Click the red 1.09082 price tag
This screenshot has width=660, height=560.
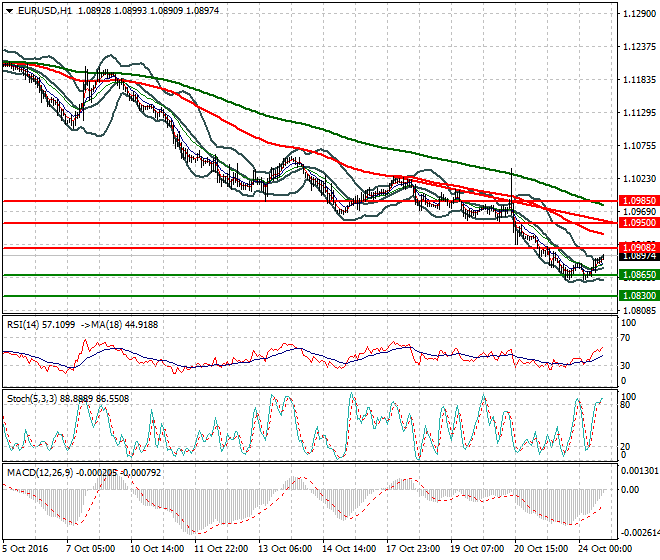637,247
